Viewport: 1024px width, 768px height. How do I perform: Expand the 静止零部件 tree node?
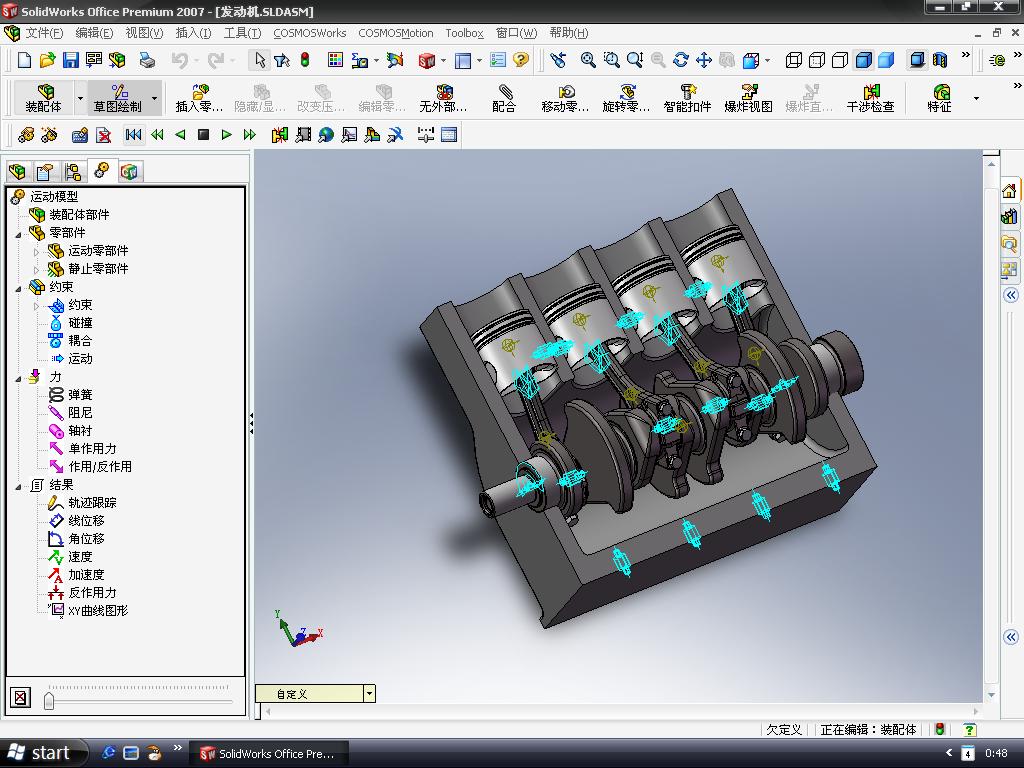coord(36,269)
